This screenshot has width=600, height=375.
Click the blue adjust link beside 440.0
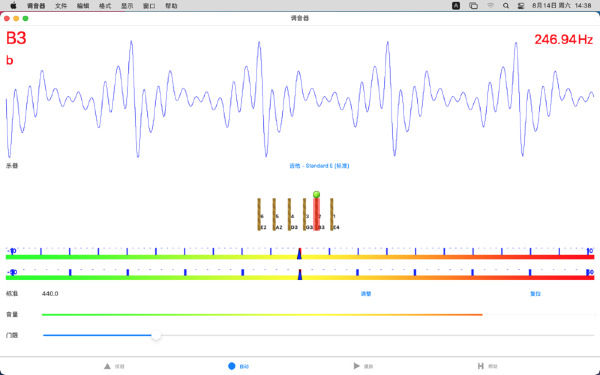366,293
